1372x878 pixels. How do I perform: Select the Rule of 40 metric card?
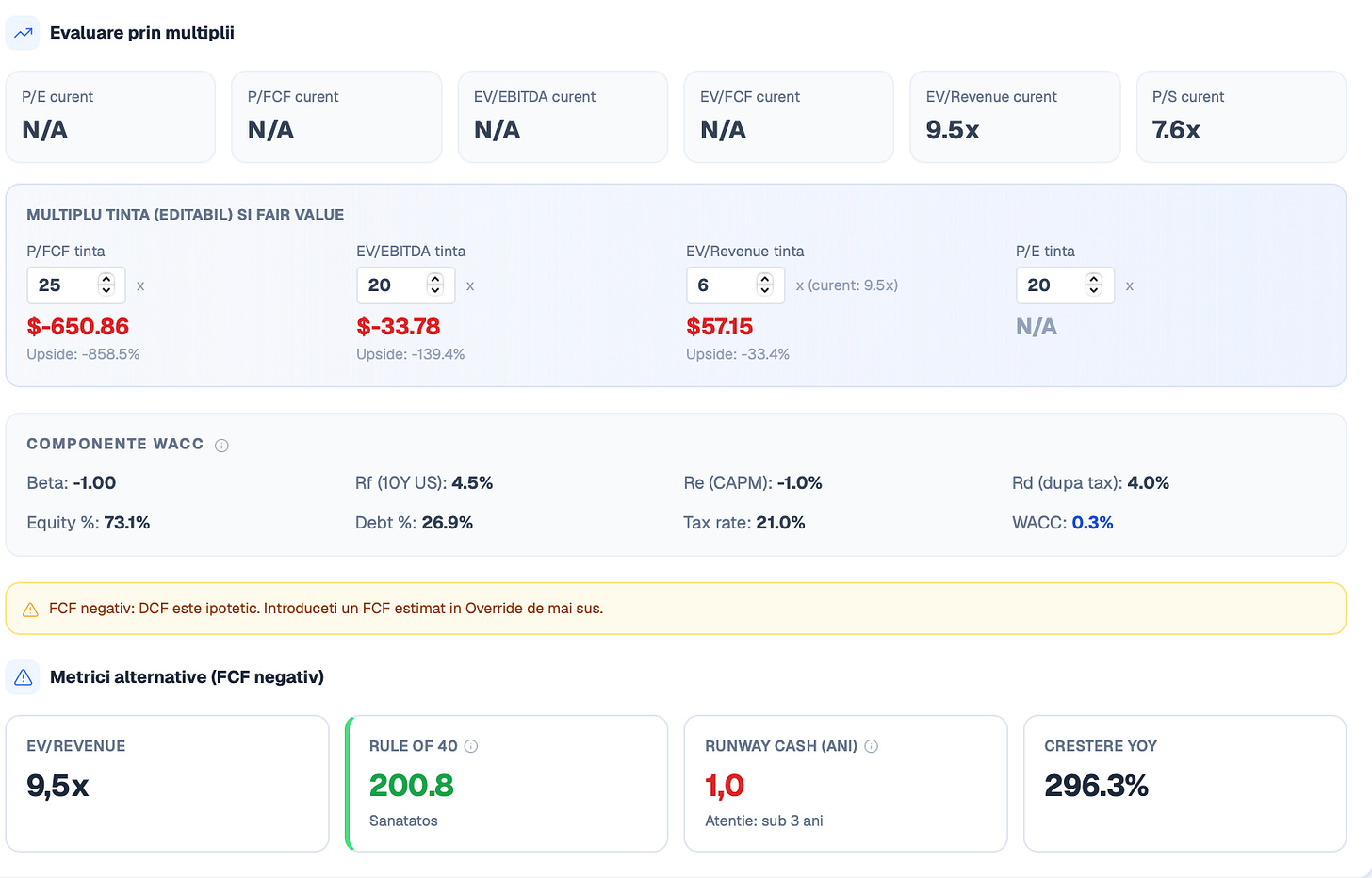pos(507,784)
